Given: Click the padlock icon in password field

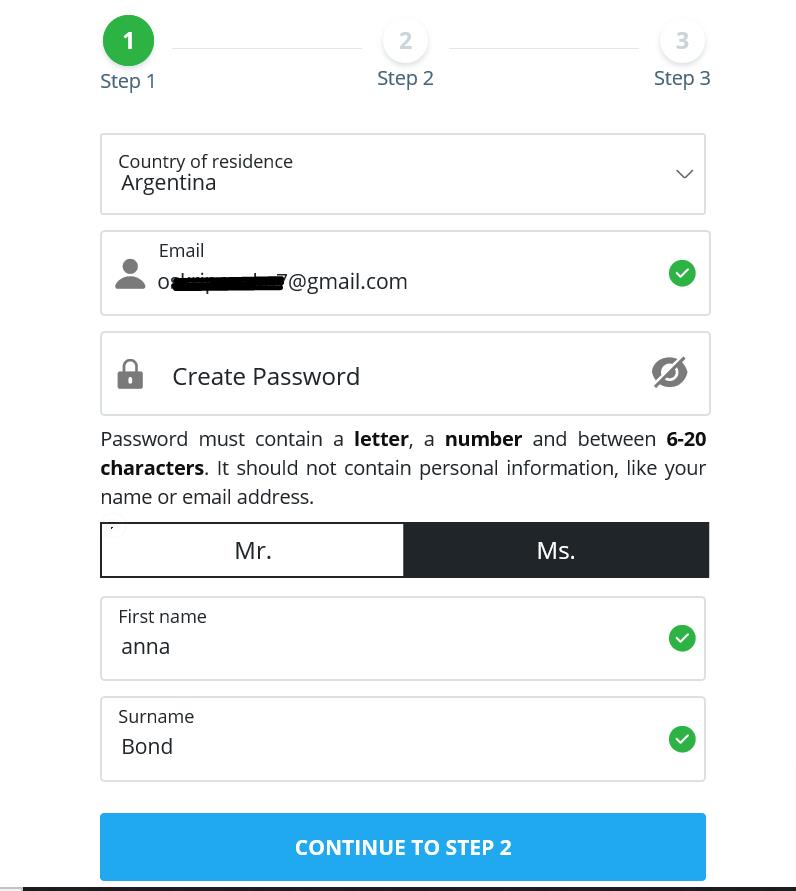Looking at the screenshot, I should tap(130, 374).
